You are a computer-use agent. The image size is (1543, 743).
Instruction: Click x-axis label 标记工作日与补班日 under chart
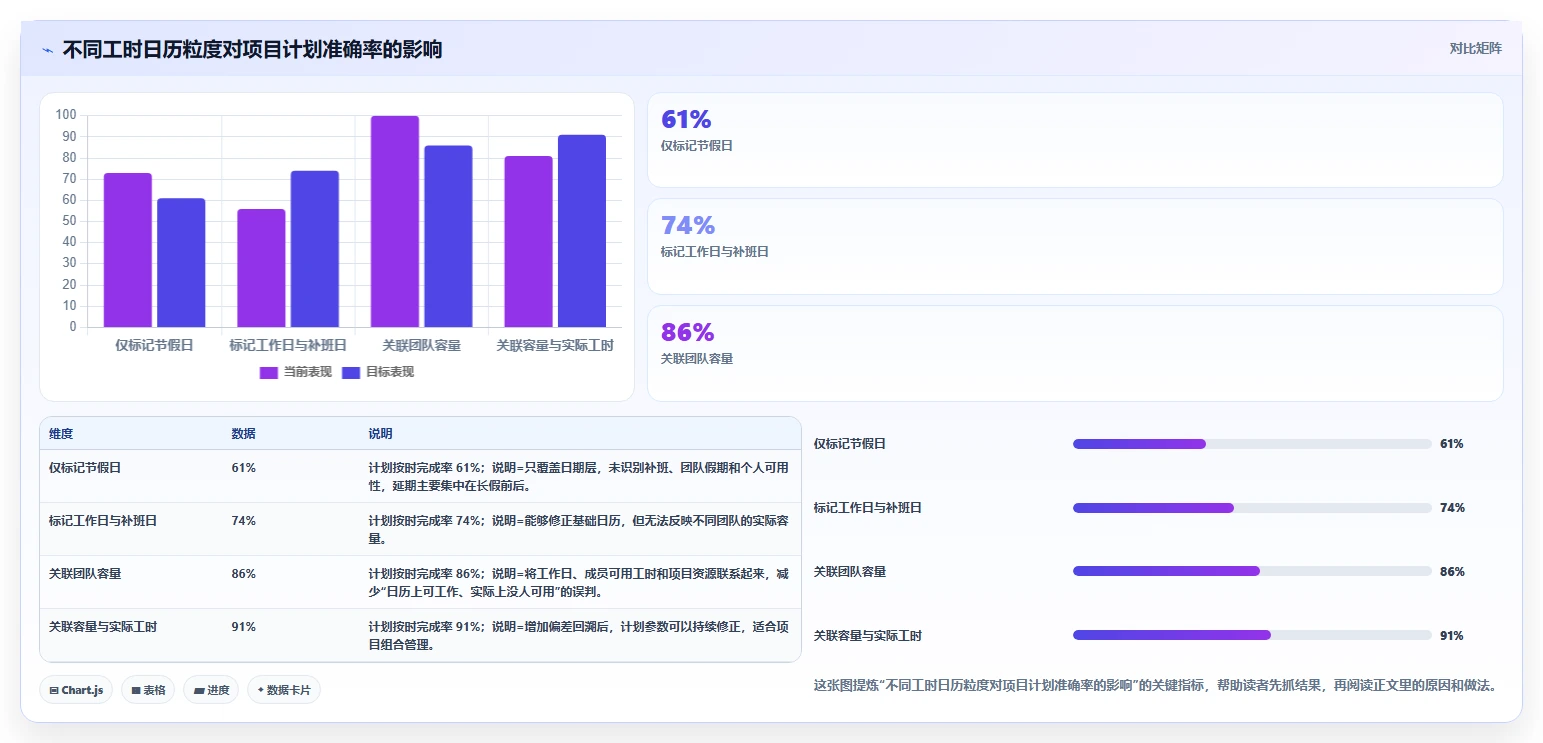pyautogui.click(x=288, y=345)
